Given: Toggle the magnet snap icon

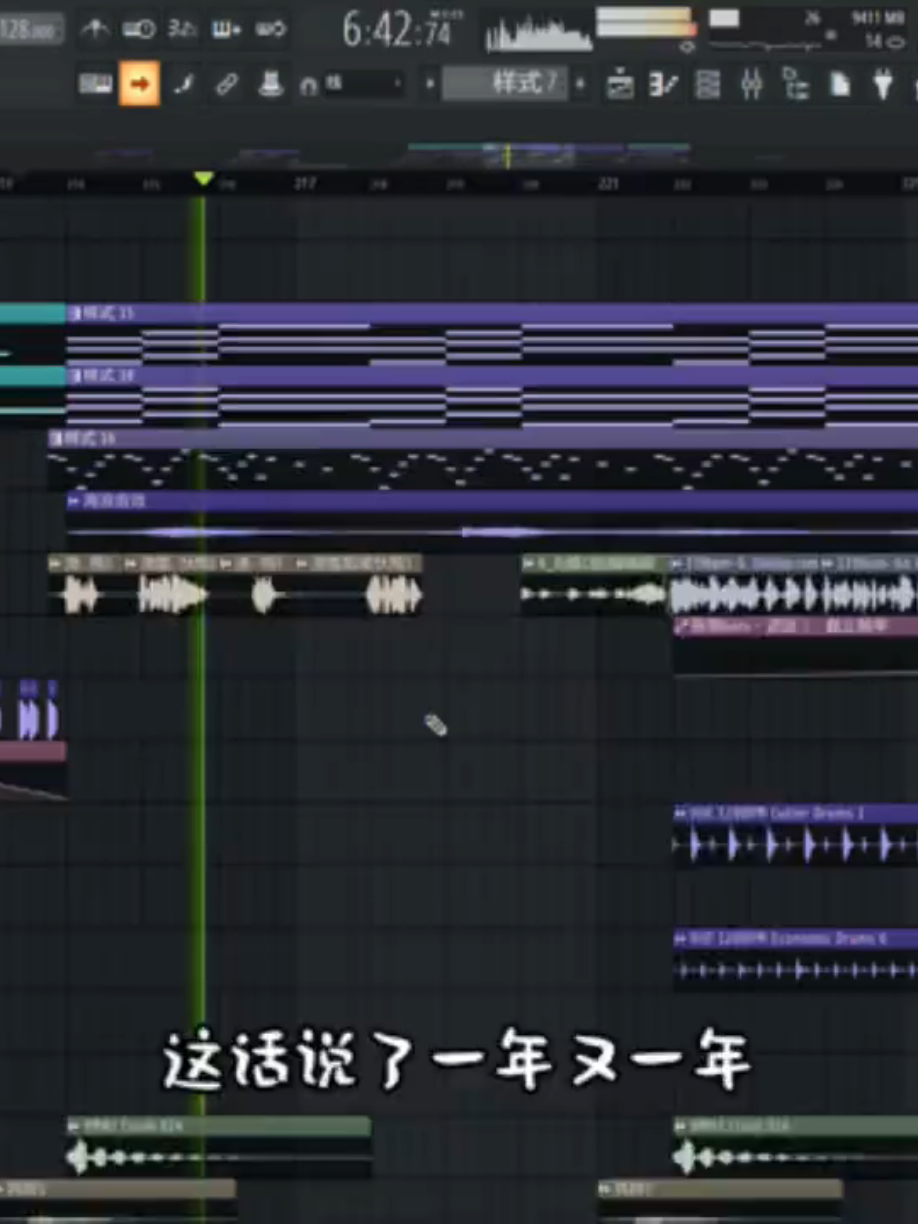Looking at the screenshot, I should click(309, 87).
